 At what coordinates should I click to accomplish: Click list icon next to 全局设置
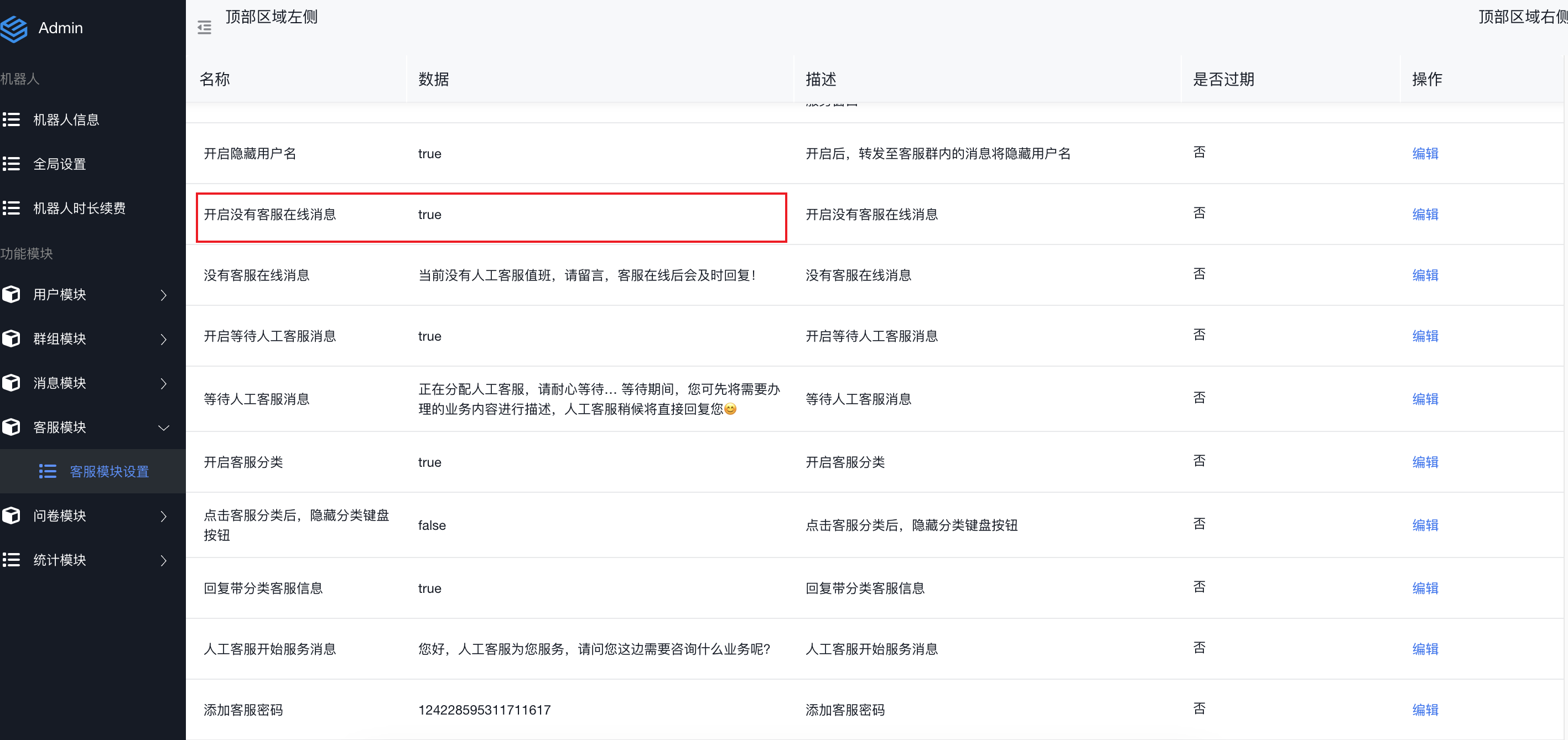point(12,164)
